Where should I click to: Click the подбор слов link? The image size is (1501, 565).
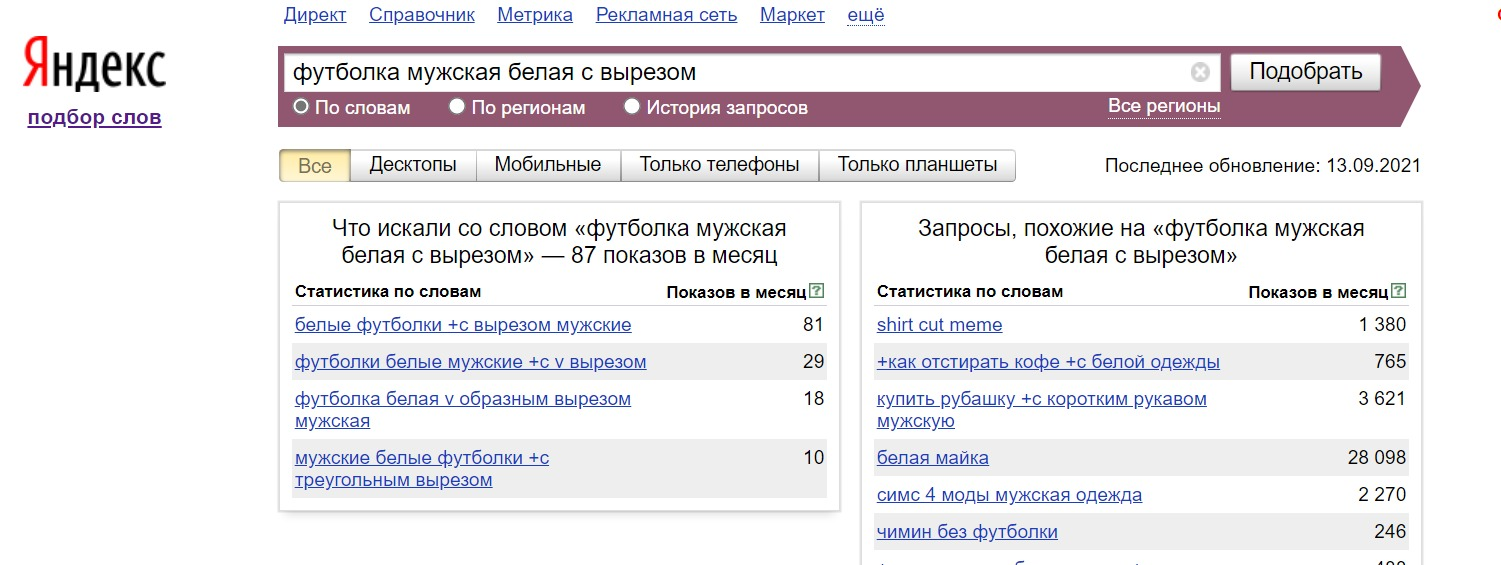click(95, 117)
